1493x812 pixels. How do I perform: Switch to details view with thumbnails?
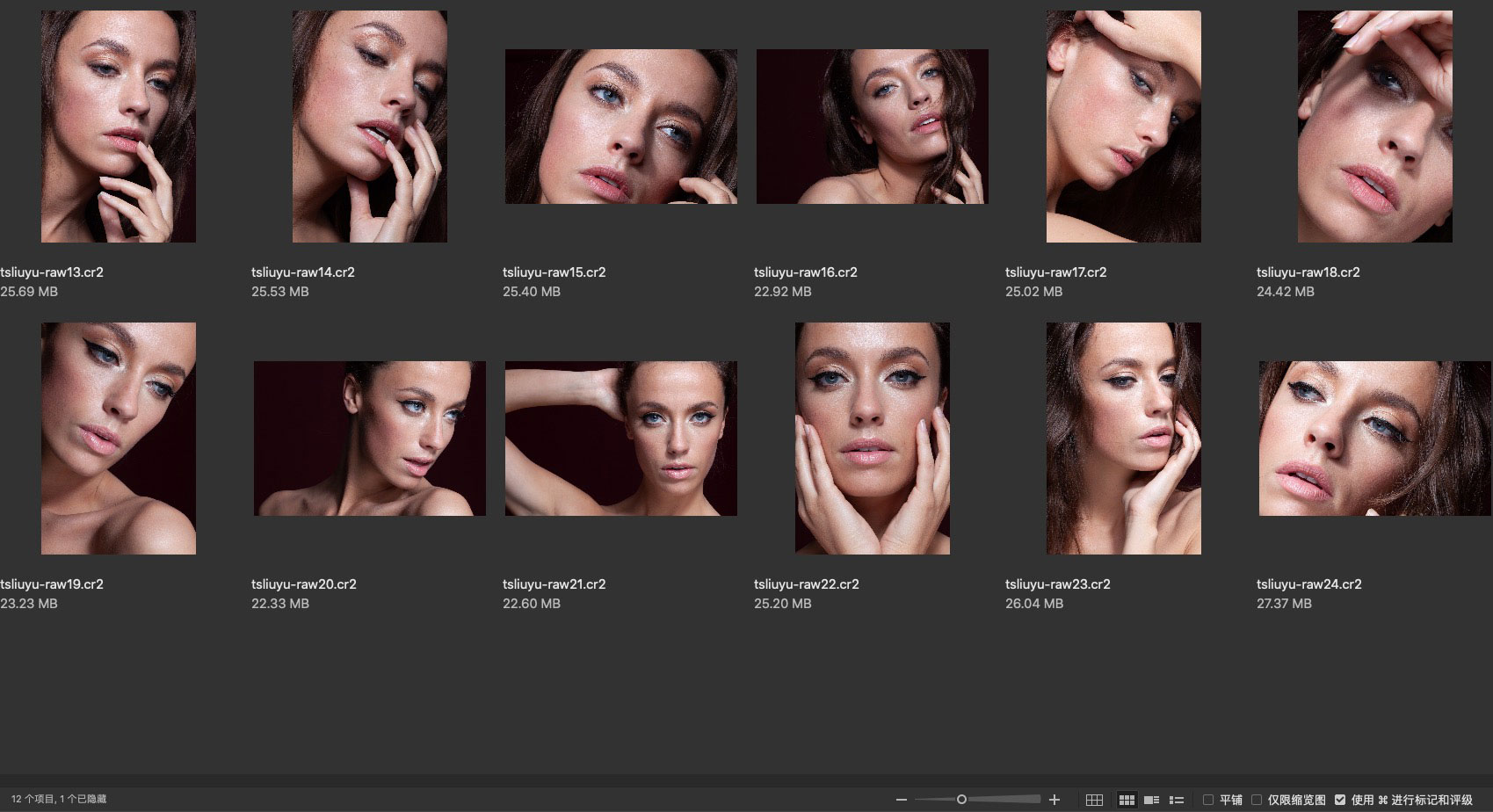1151,800
